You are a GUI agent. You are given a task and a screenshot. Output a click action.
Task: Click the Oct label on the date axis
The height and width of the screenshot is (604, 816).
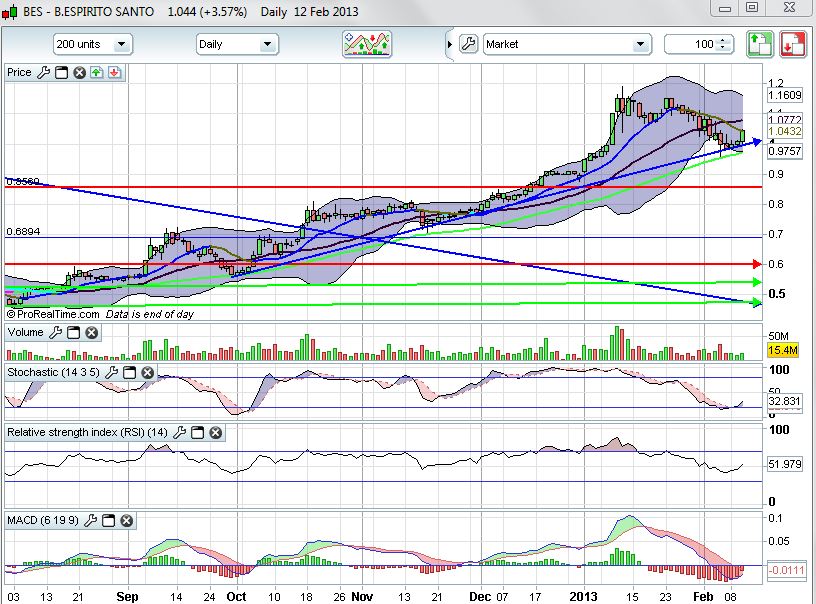pos(236,596)
